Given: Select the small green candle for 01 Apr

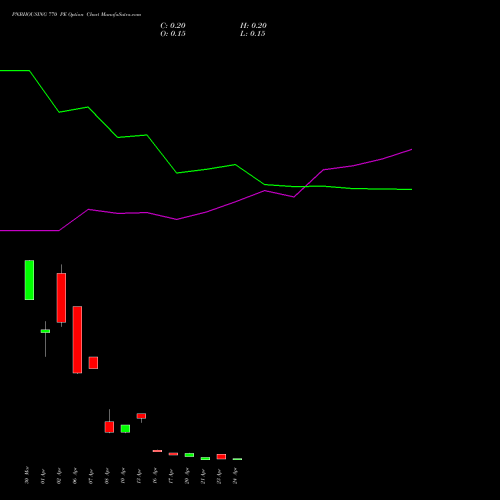Looking at the screenshot, I should pos(45,331).
